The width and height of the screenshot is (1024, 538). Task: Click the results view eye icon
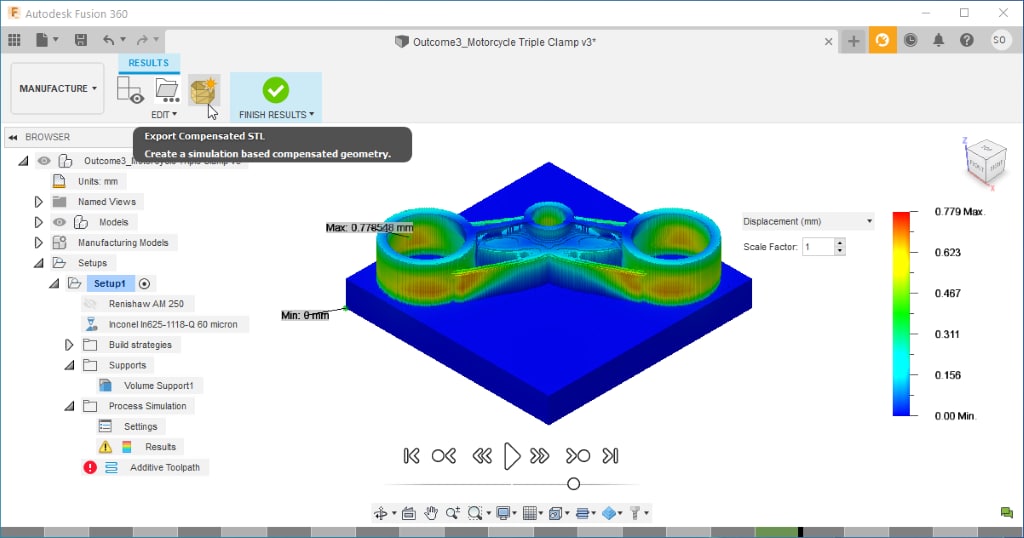click(130, 90)
